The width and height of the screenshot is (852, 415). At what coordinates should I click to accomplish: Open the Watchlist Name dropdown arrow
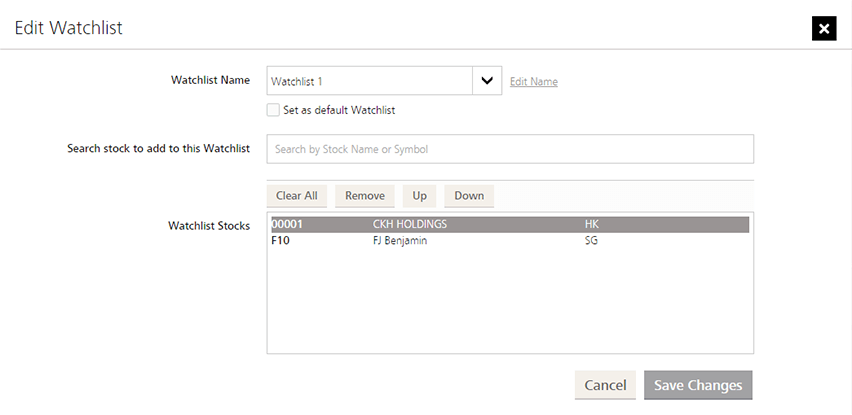pyautogui.click(x=487, y=81)
